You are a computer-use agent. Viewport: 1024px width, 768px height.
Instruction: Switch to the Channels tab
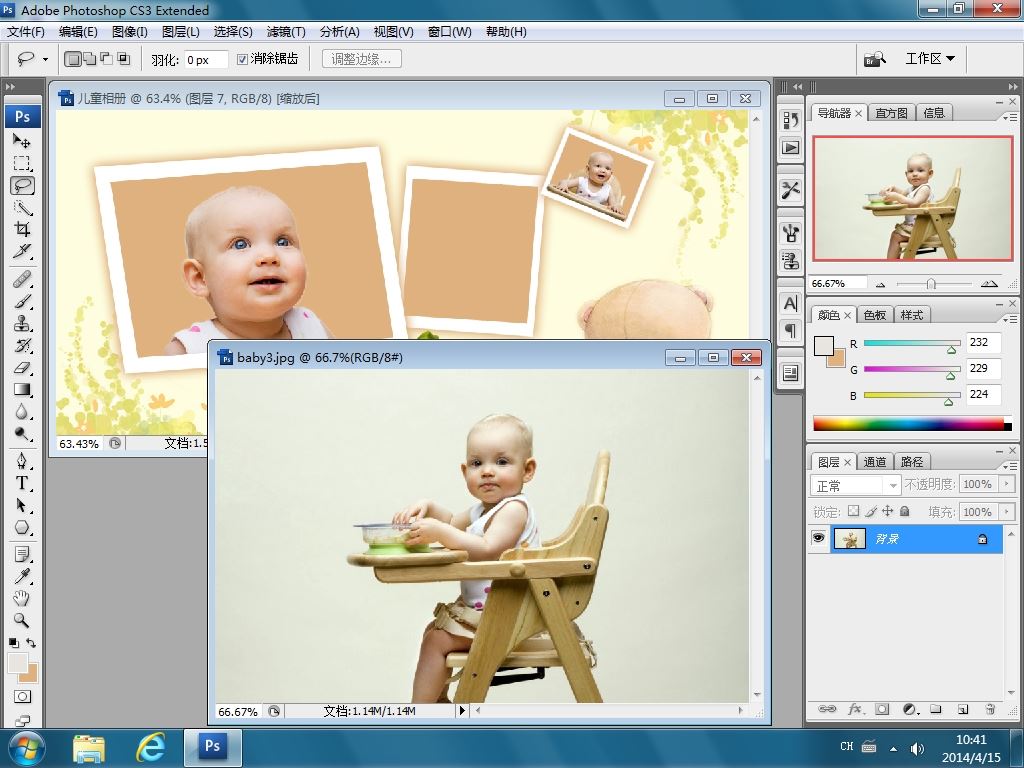tap(874, 462)
